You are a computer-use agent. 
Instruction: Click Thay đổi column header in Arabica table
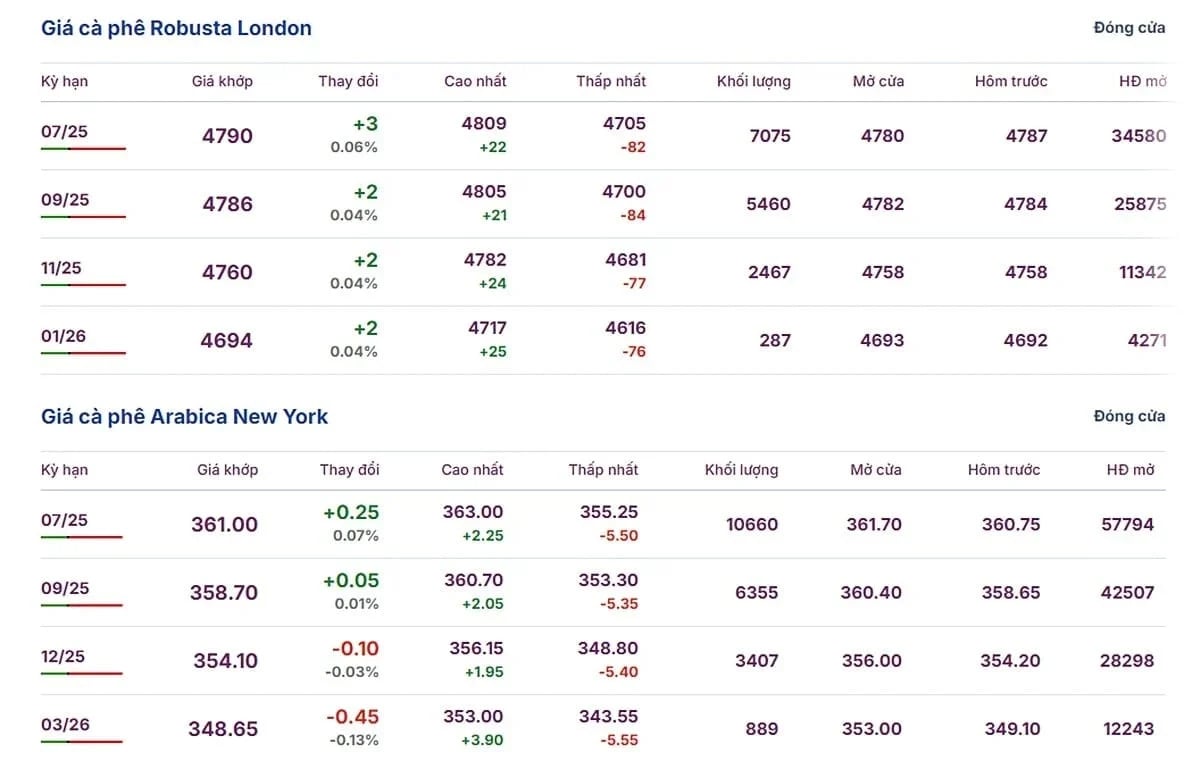349,469
